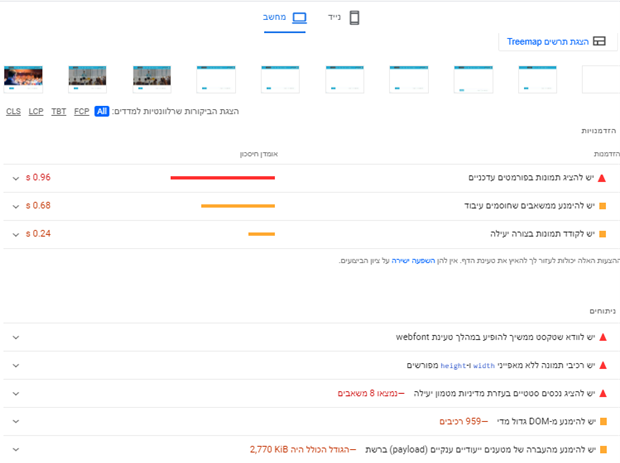Filter audits by TBT metric

59,111
